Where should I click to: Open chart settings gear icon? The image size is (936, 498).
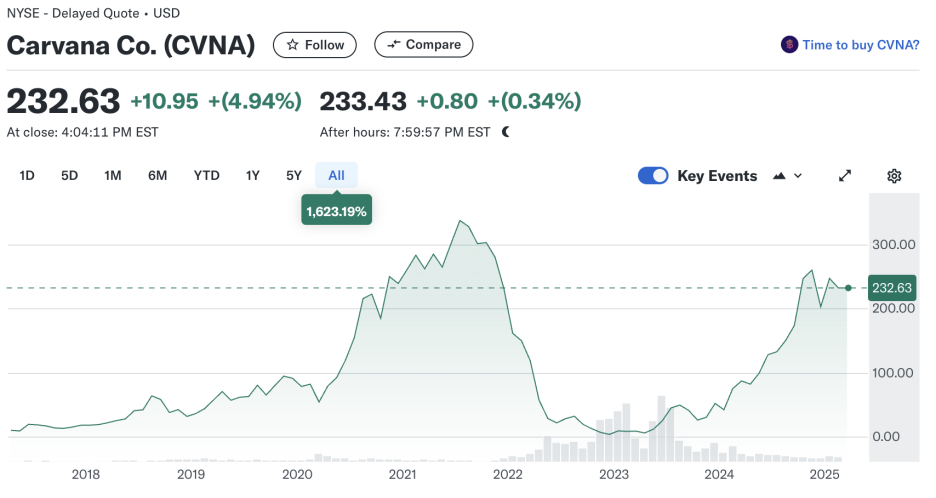tap(894, 176)
